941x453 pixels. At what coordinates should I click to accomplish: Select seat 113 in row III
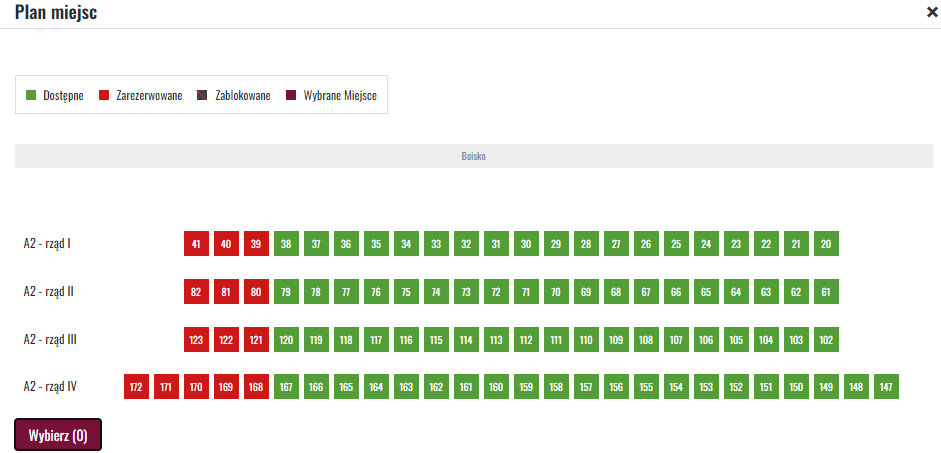click(496, 340)
